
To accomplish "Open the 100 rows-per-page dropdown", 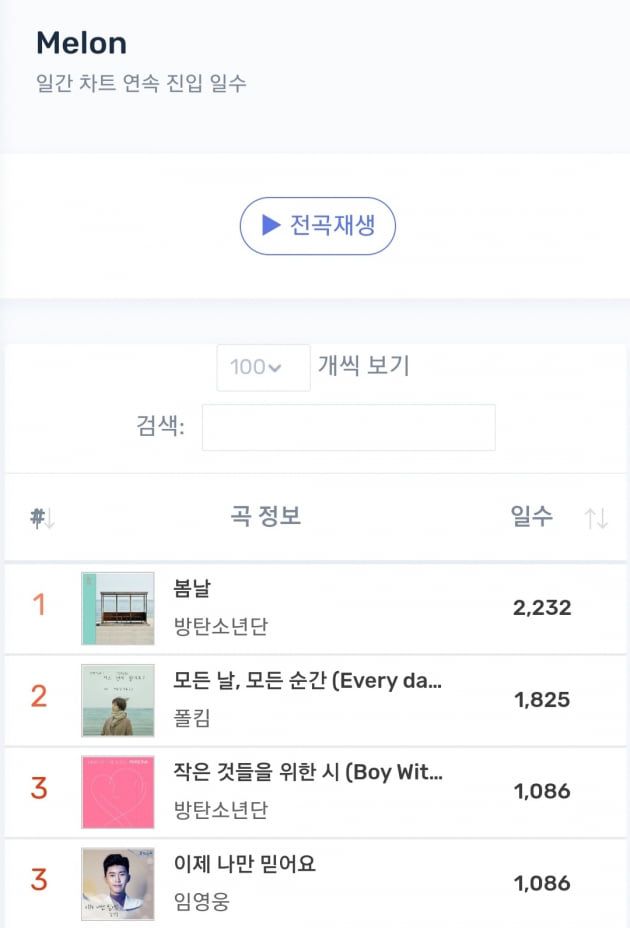I will tap(263, 367).
